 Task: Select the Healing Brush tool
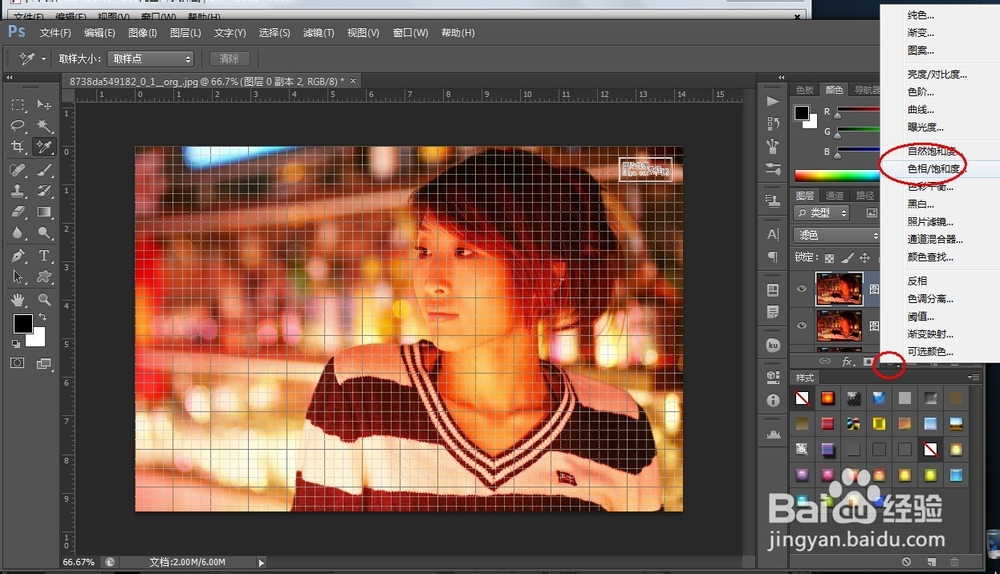[18, 170]
